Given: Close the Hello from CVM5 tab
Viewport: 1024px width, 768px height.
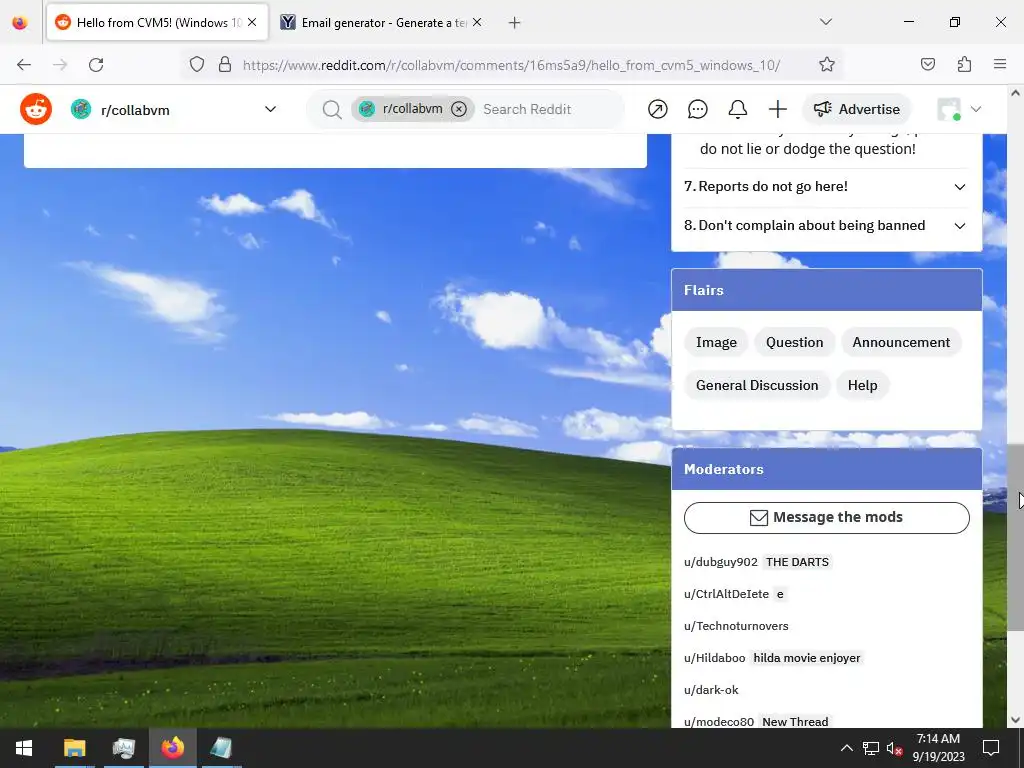Looking at the screenshot, I should tap(252, 22).
